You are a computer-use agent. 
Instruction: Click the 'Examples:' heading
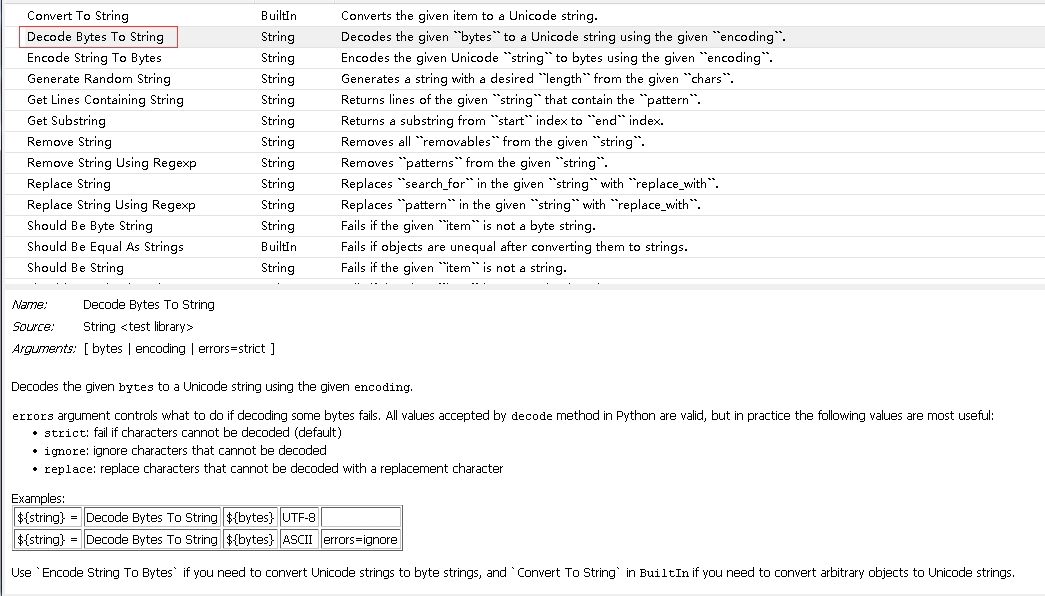click(x=38, y=499)
